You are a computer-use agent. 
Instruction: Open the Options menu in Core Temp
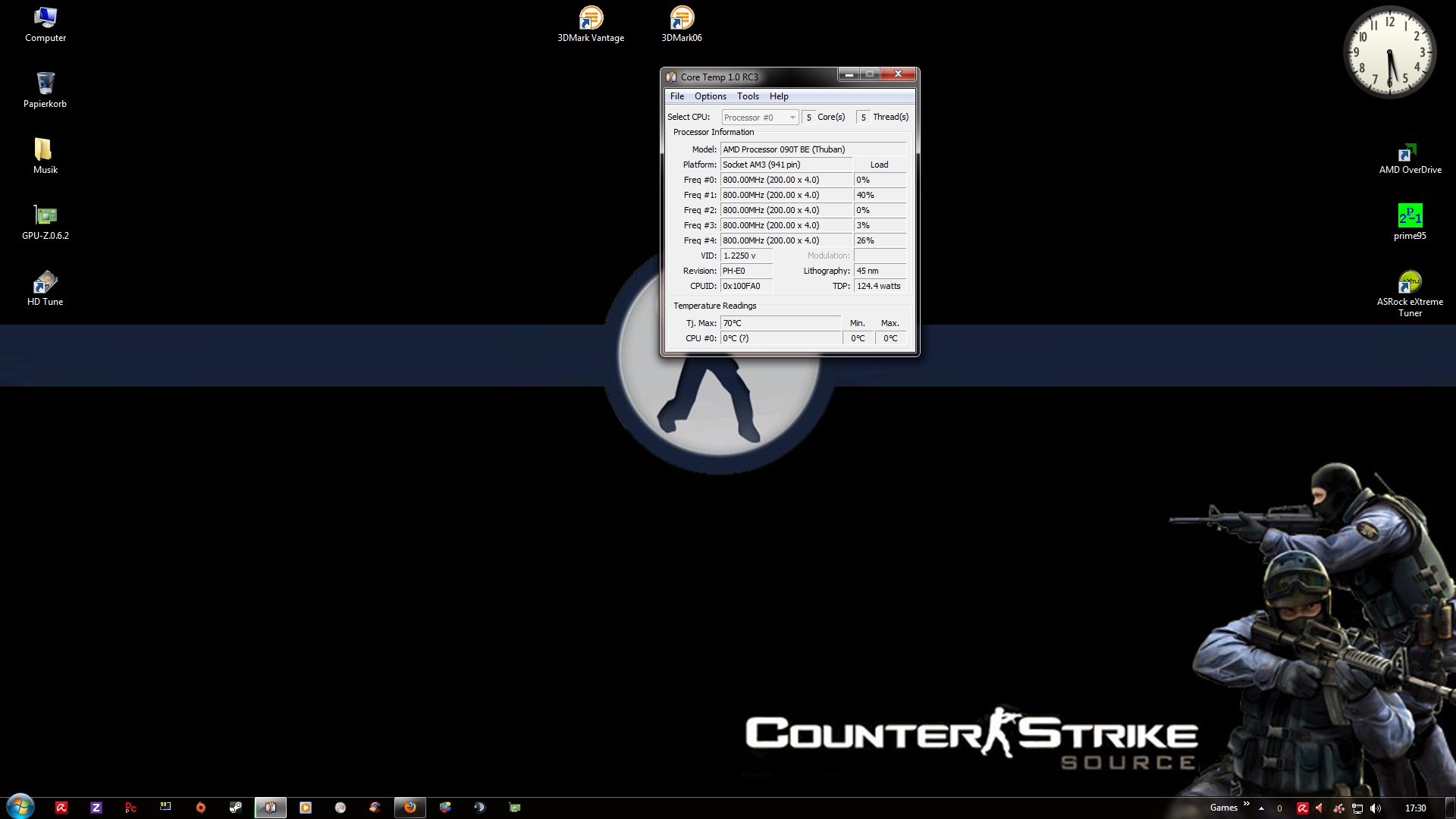click(711, 96)
